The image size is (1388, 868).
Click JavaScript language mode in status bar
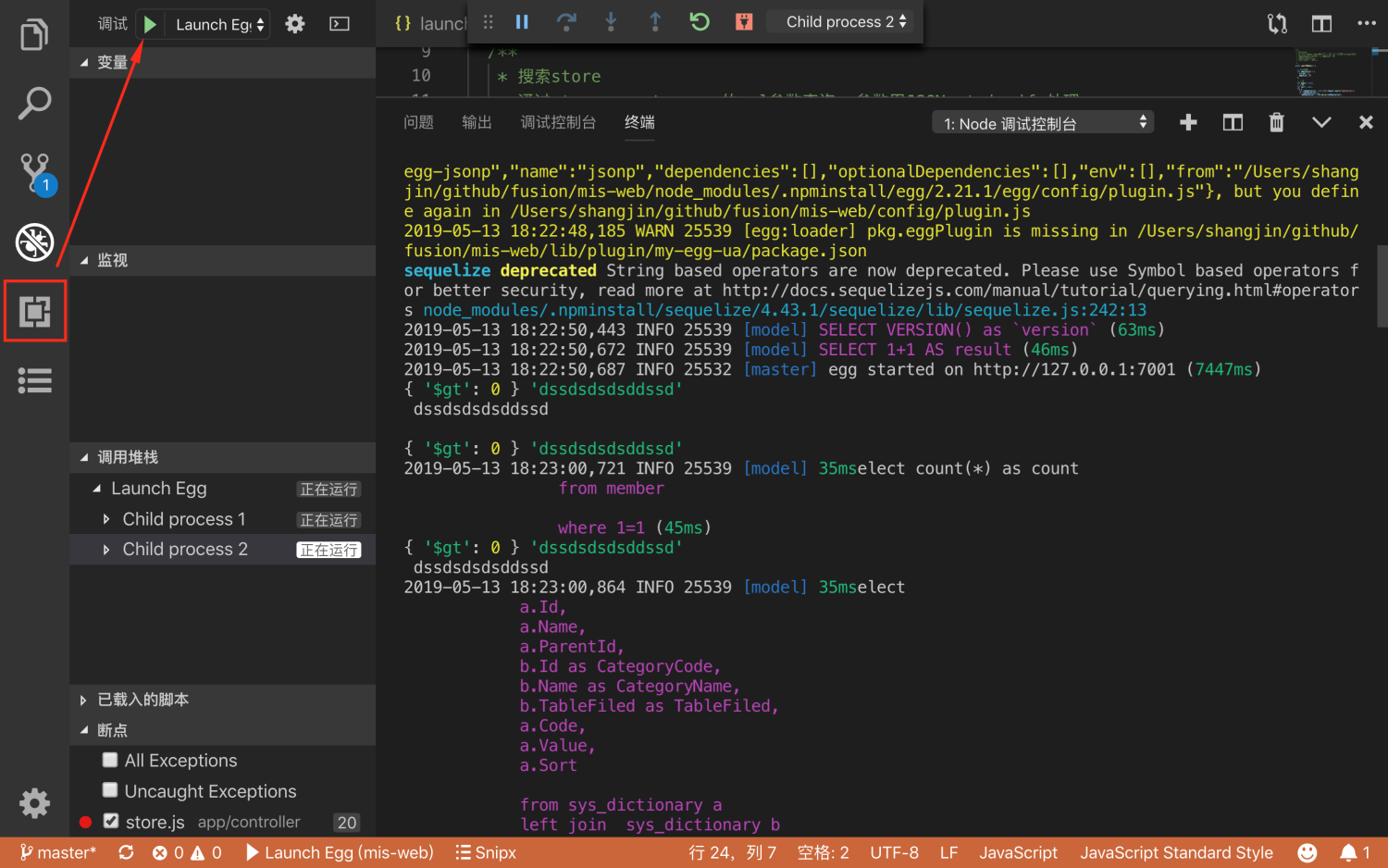click(x=1018, y=852)
